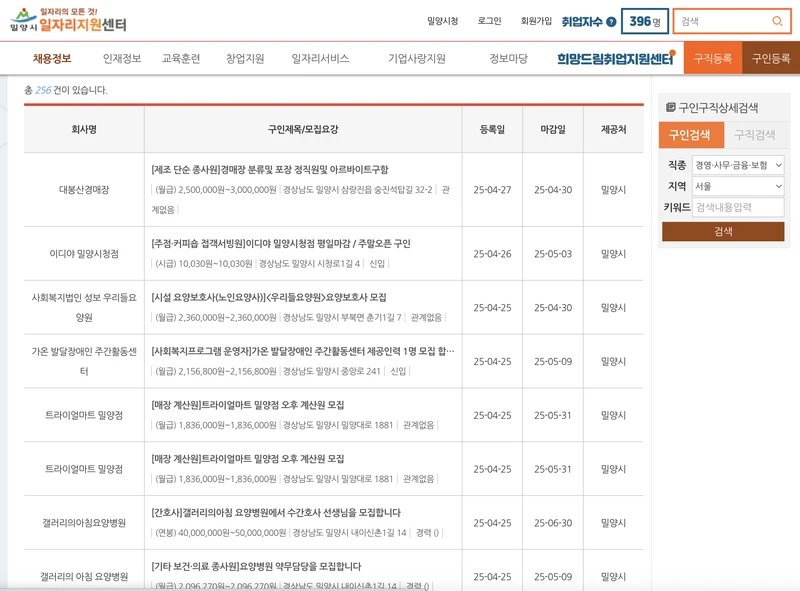Click the 구인구직상세검색 panel icon
800x591 pixels.
pos(670,107)
